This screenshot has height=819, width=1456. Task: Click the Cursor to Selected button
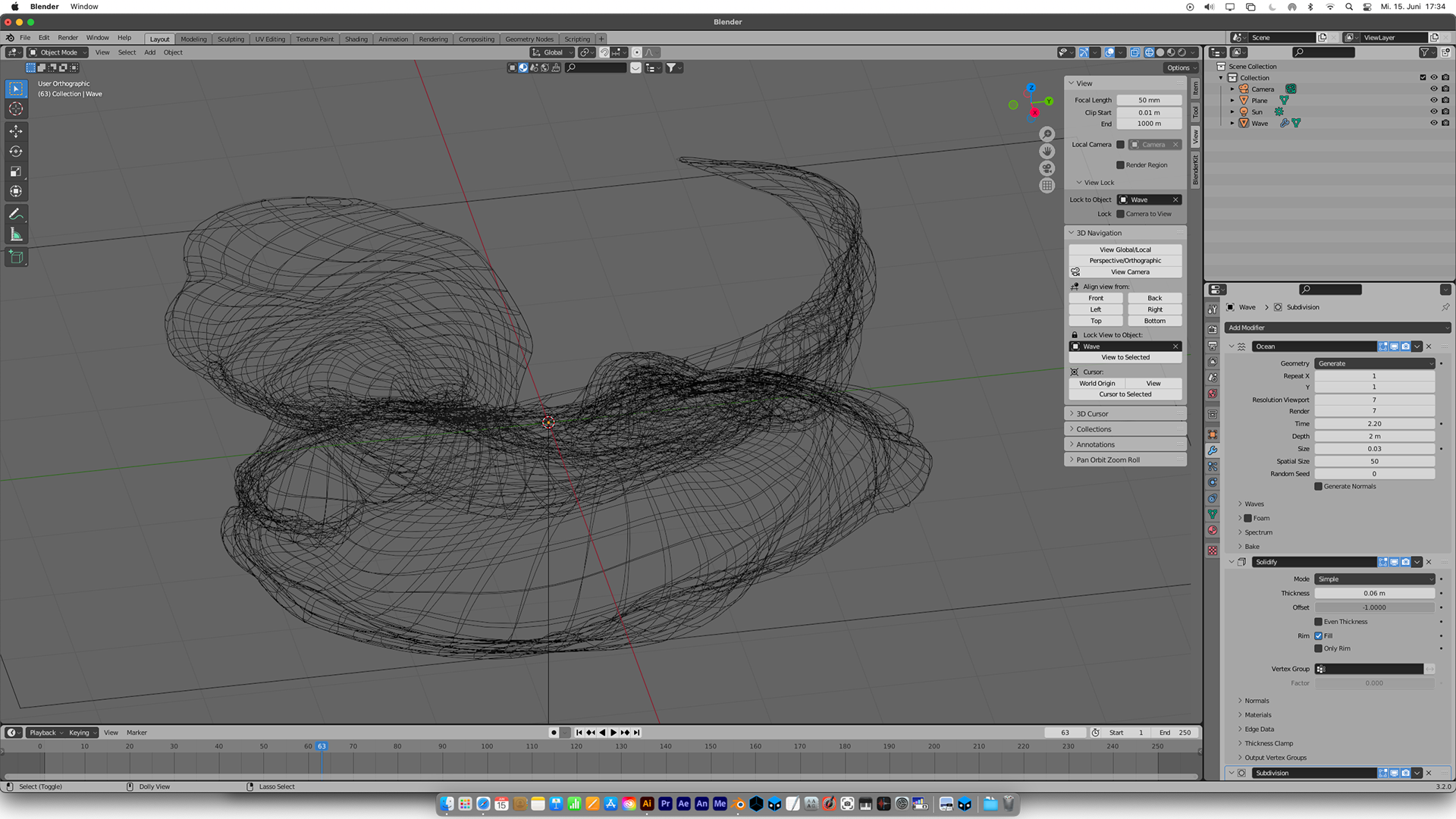(1125, 394)
